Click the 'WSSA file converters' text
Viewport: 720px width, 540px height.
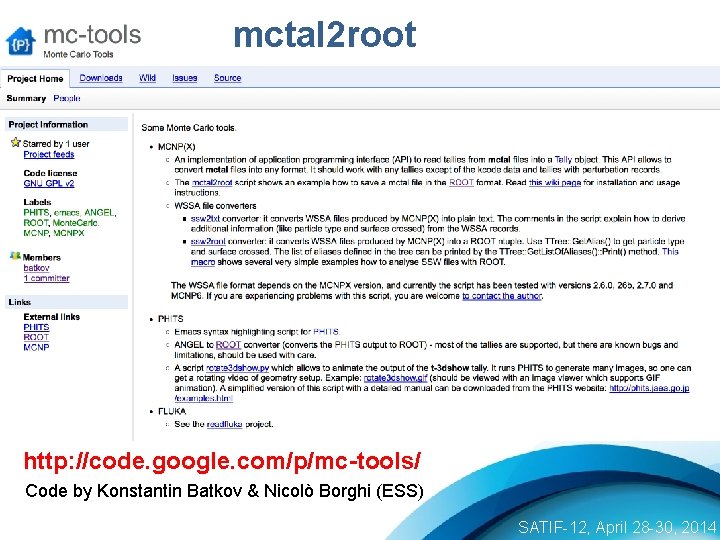pos(215,206)
